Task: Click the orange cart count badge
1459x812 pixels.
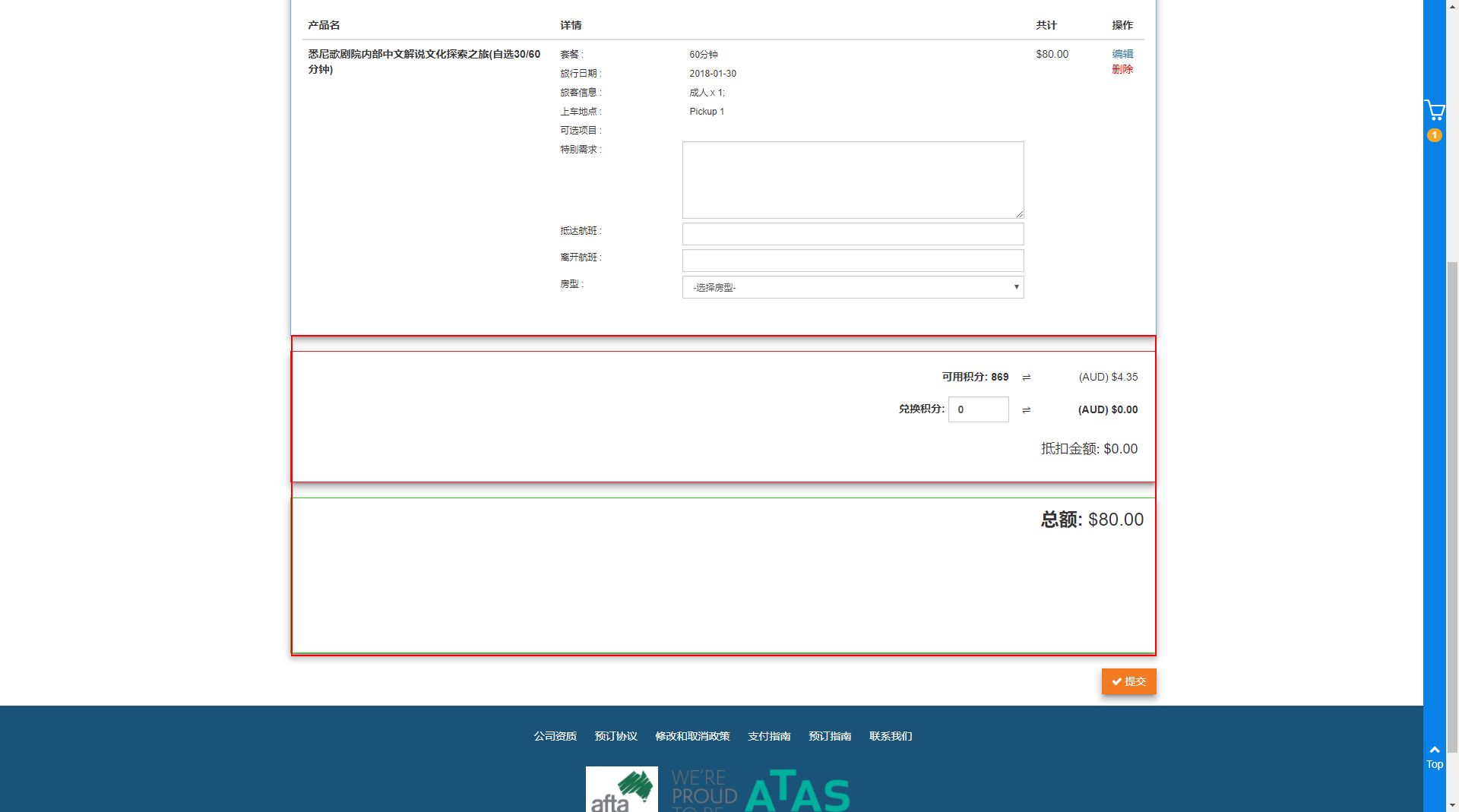Action: coord(1434,135)
